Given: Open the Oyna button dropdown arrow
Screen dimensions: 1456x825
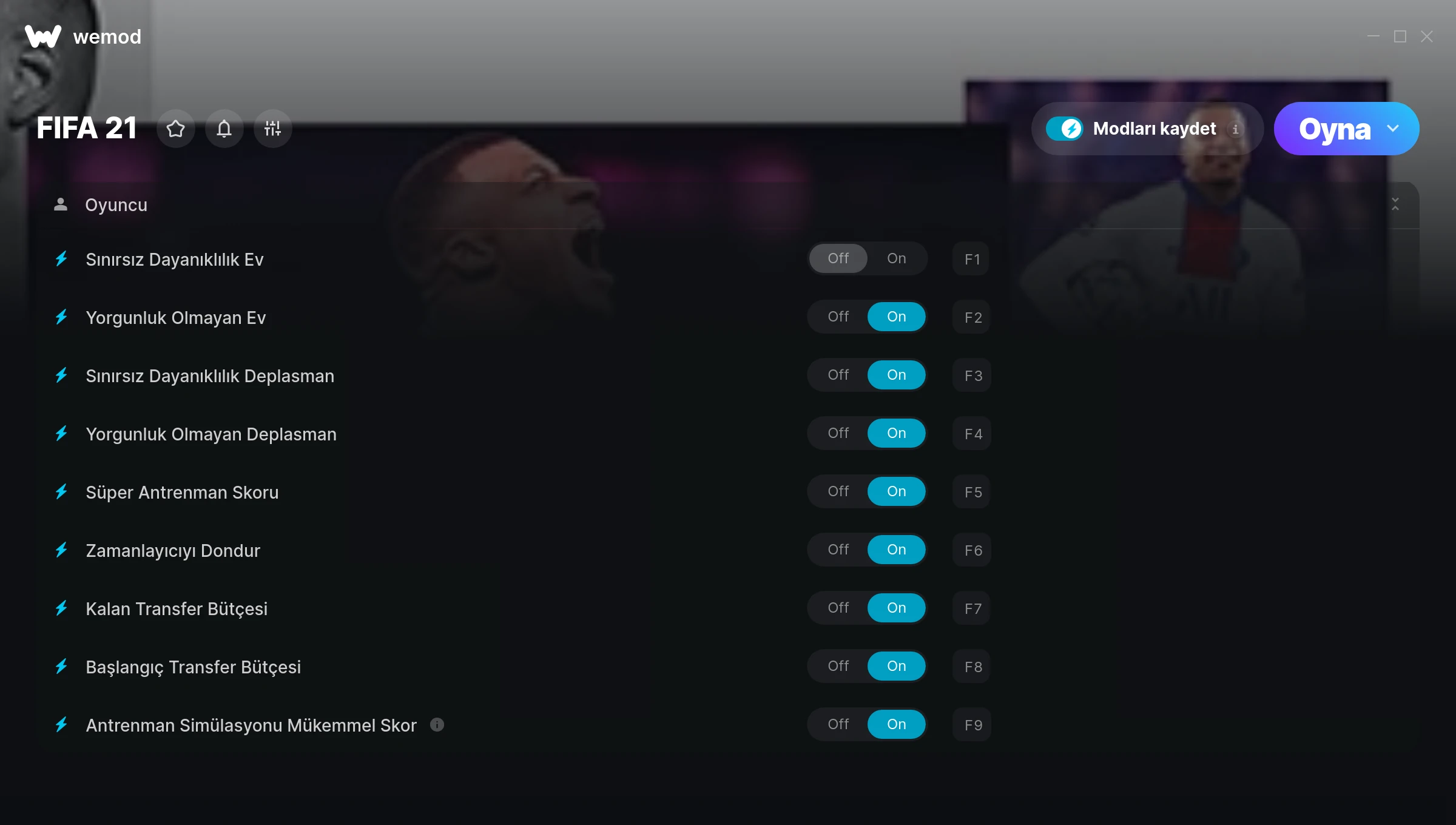Looking at the screenshot, I should [x=1393, y=129].
